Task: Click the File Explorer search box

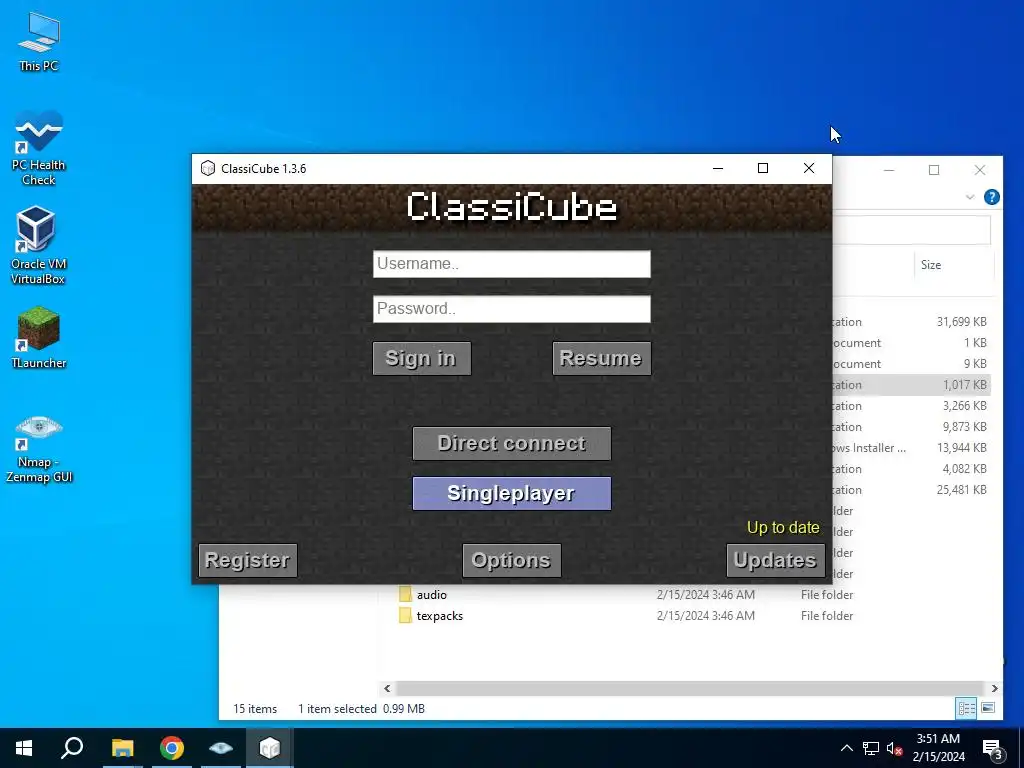Action: pyautogui.click(x=912, y=231)
